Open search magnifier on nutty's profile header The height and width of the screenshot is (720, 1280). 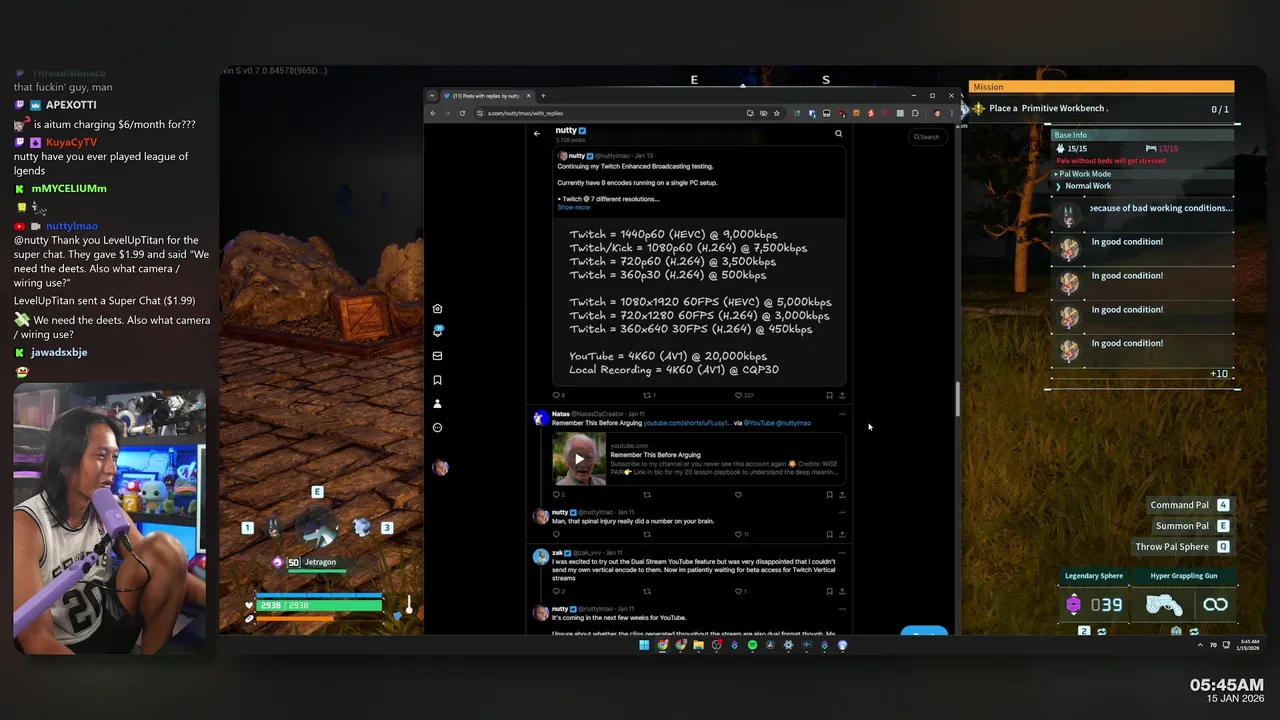(838, 133)
